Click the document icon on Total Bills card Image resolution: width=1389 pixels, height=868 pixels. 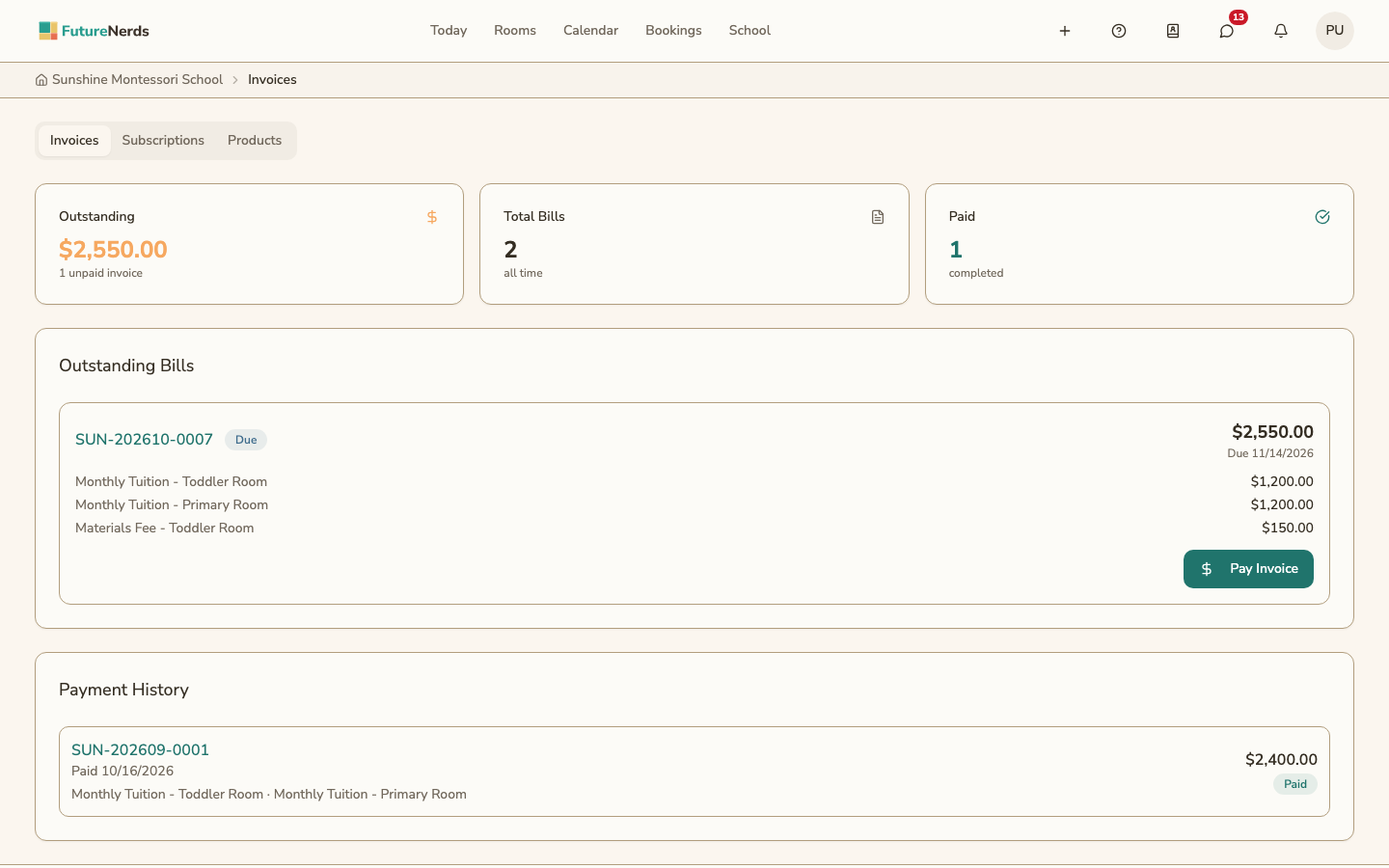click(878, 217)
